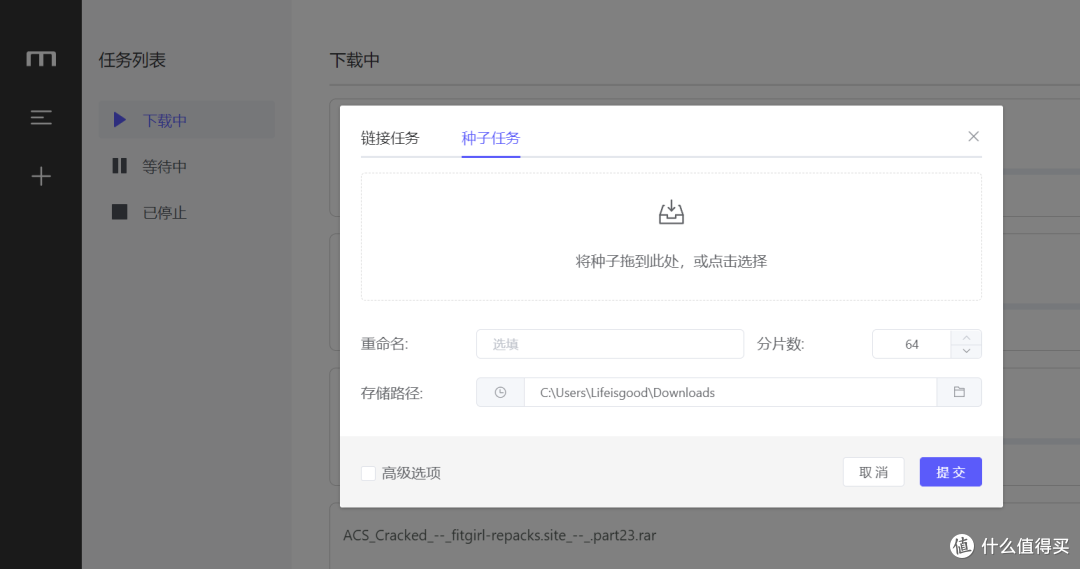Close the add task dialog

pos(973,136)
